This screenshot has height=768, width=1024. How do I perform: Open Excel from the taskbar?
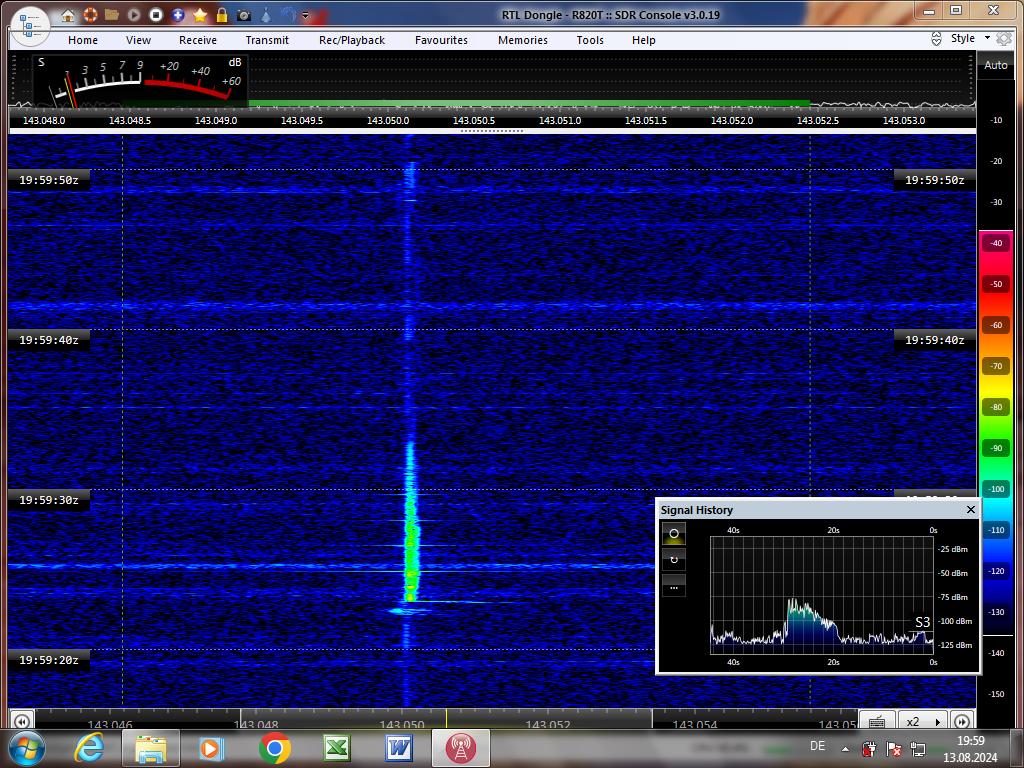coord(336,748)
